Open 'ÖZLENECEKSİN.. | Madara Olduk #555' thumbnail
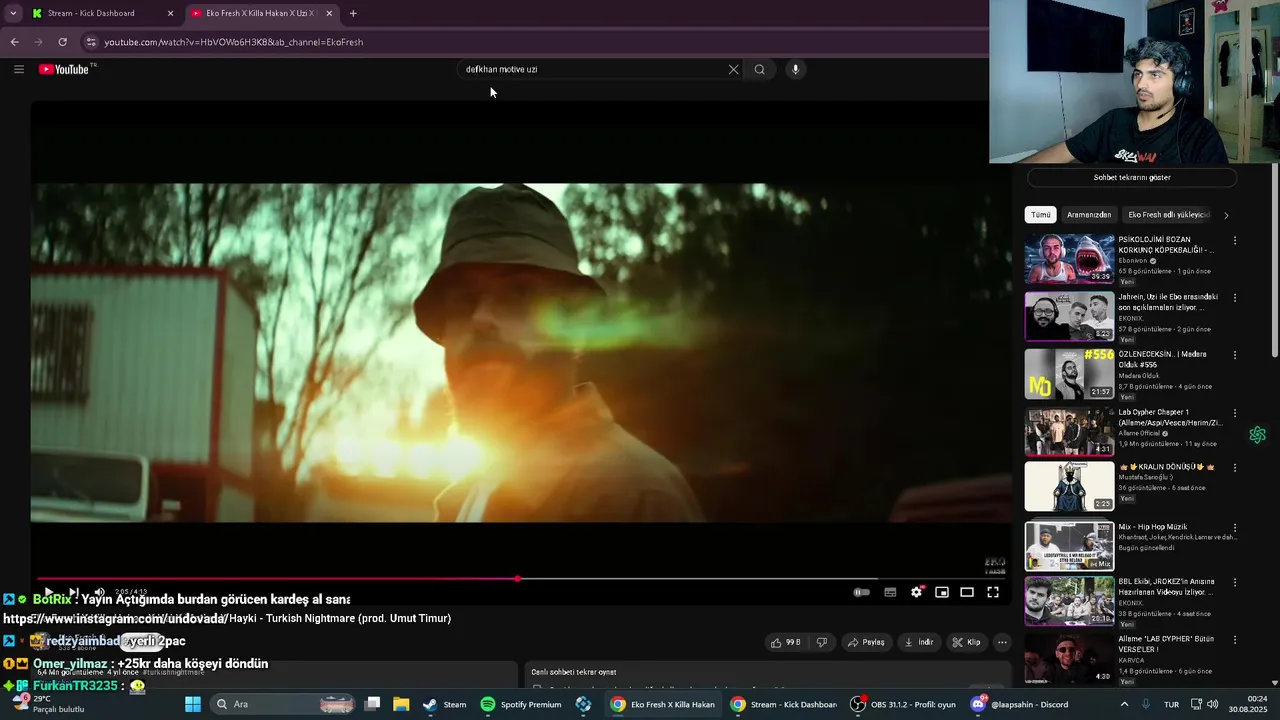The width and height of the screenshot is (1280, 720). (1069, 373)
